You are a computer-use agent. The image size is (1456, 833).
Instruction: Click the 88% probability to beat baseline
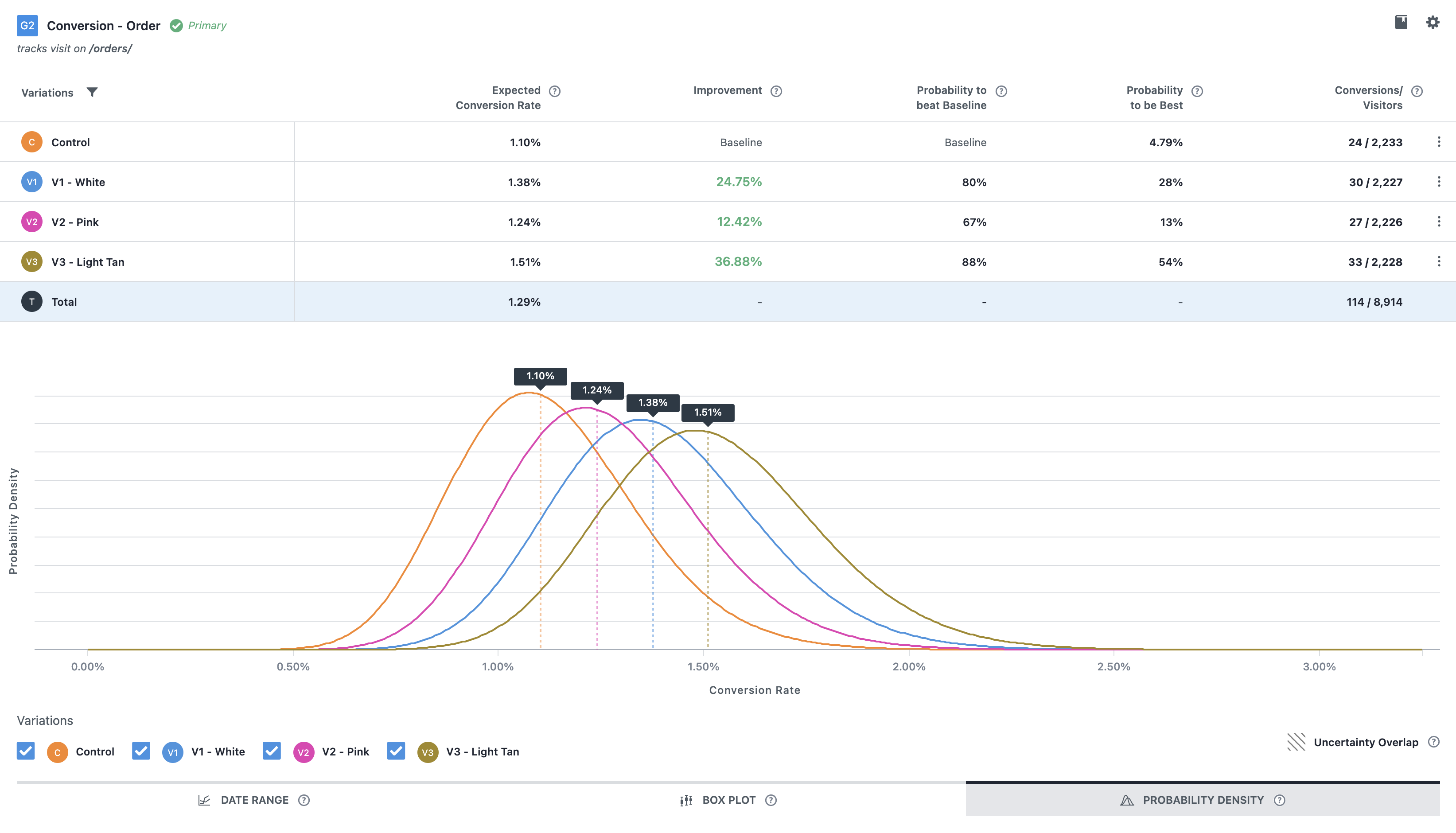[x=974, y=262]
